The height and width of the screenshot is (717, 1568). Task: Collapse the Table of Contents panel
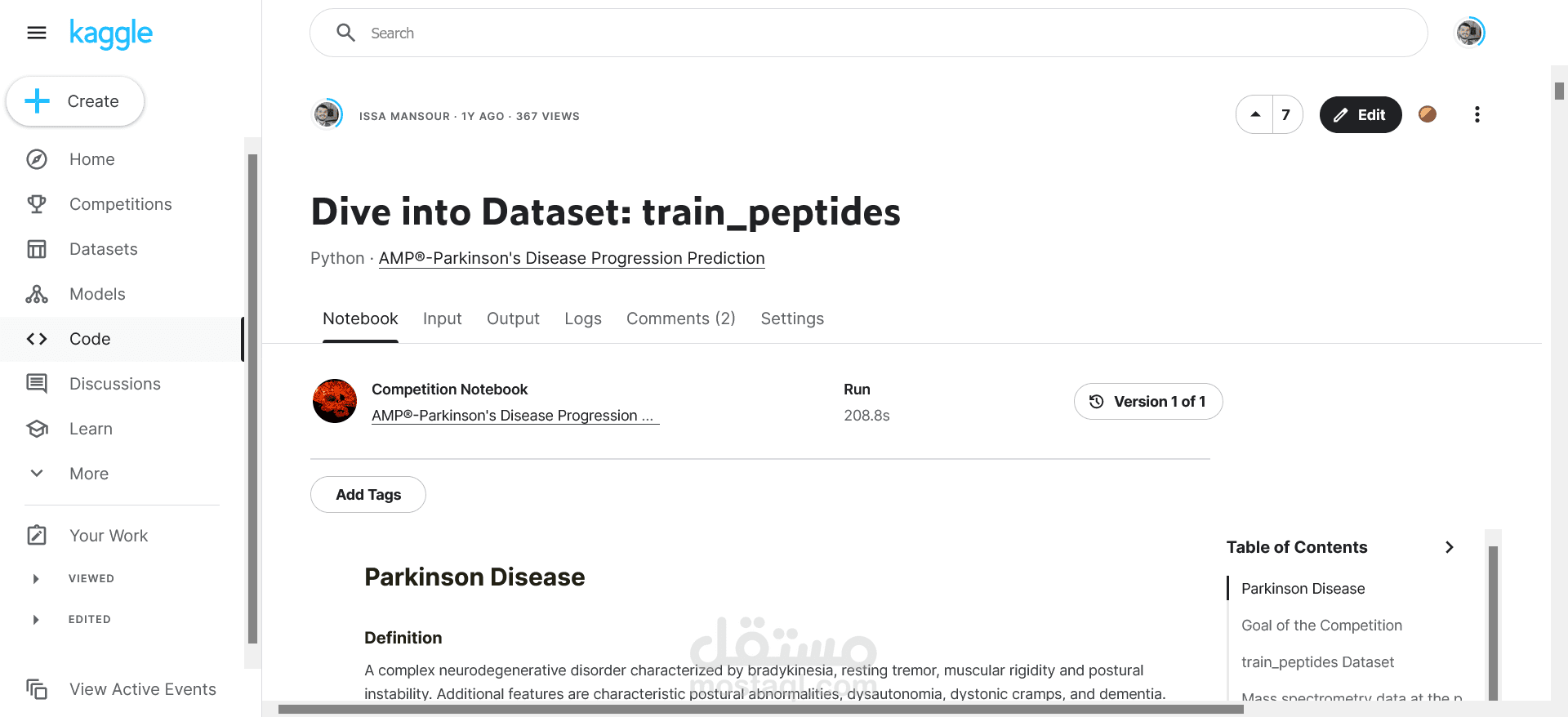pyautogui.click(x=1450, y=547)
